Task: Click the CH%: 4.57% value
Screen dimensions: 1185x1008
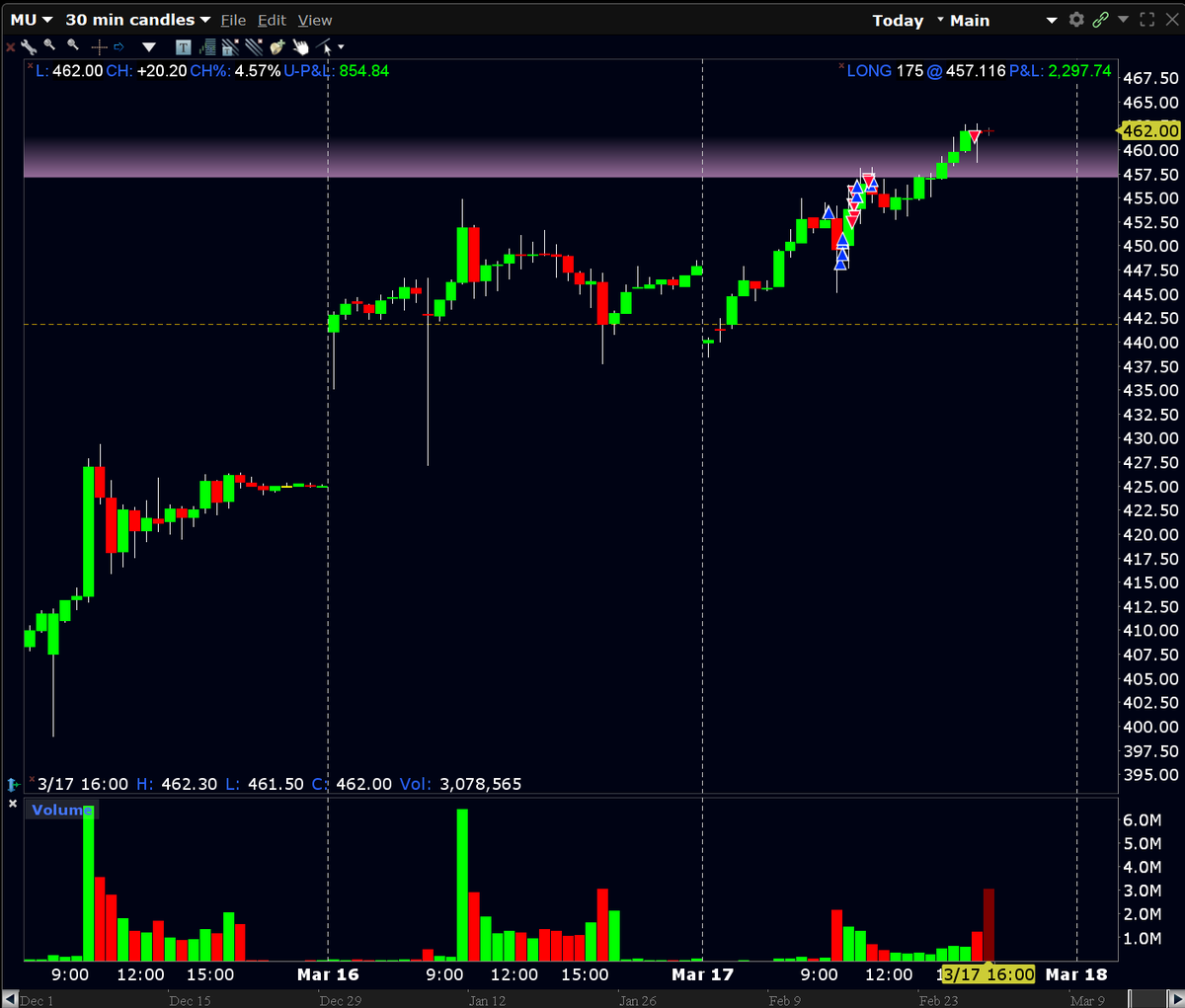Action: 258,71
